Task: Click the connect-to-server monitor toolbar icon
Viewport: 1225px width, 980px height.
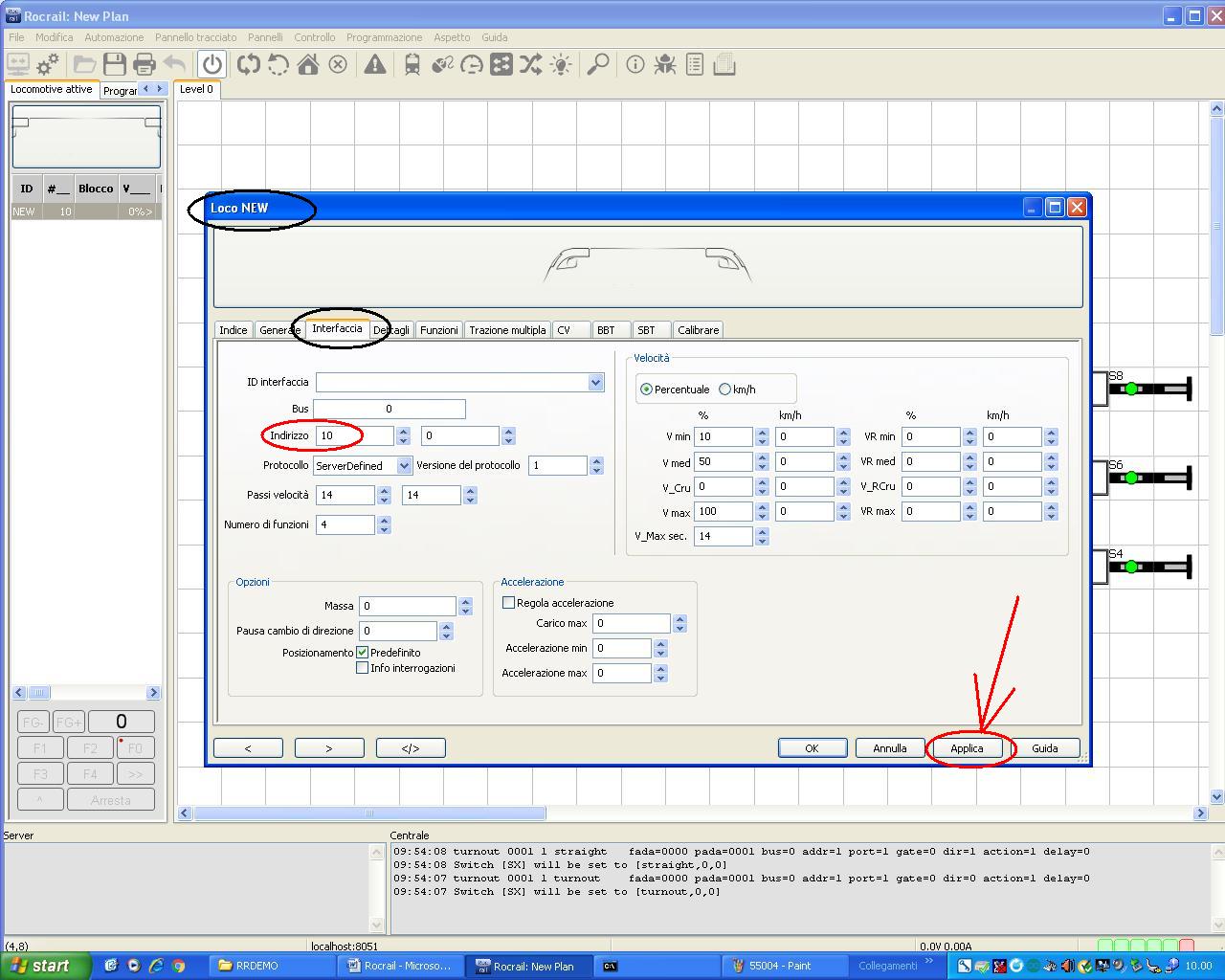Action: [17, 64]
